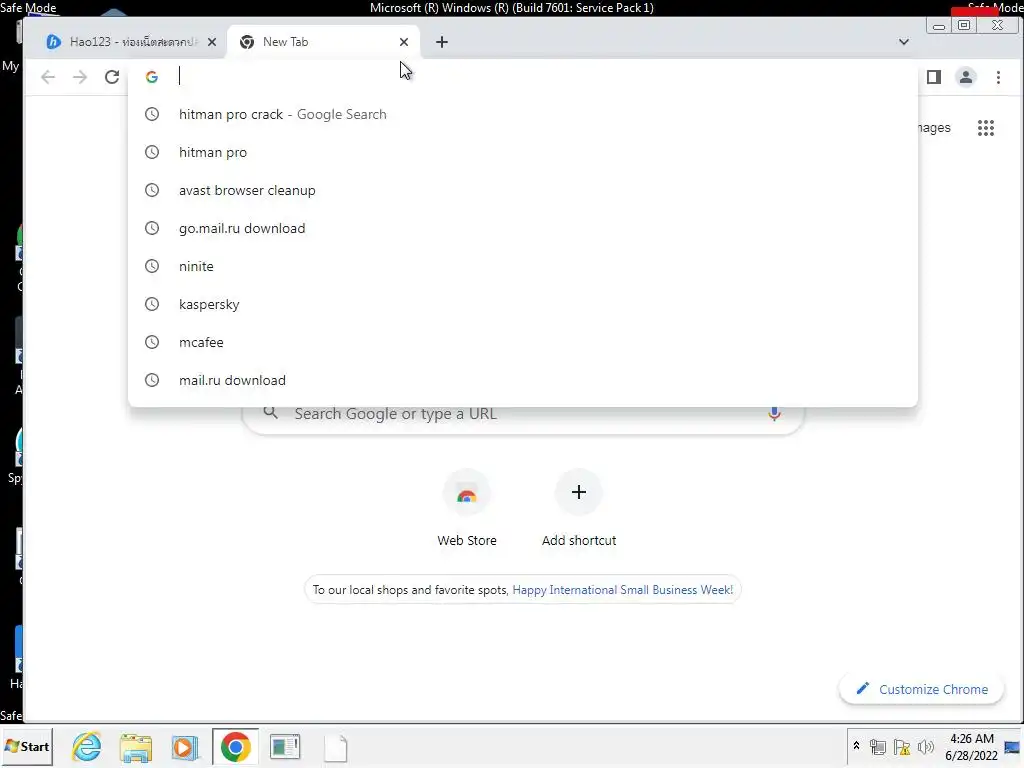
Task: Go forward using the forward arrow
Action: (80, 77)
